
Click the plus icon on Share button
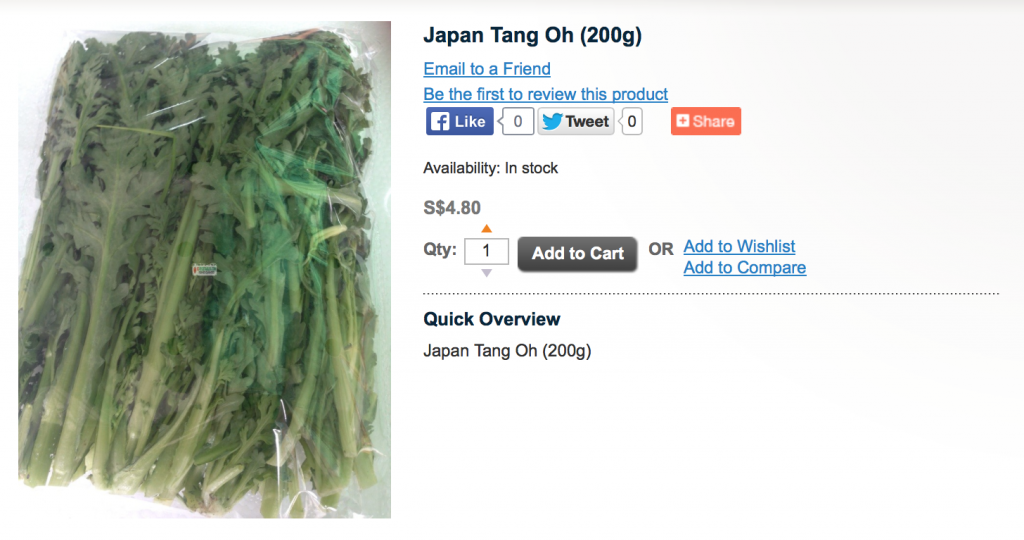(682, 121)
